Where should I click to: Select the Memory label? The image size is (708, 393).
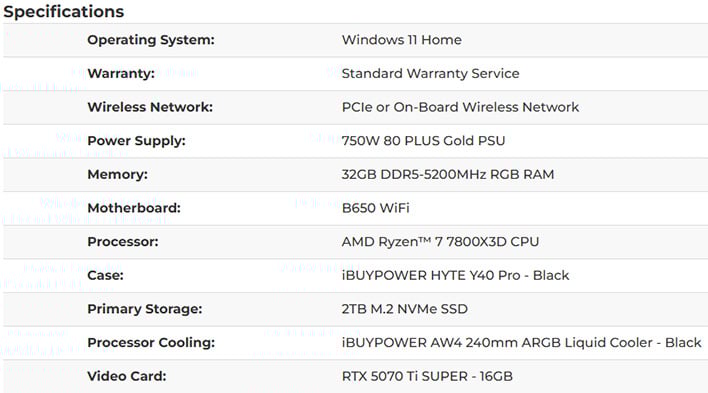[x=117, y=174]
